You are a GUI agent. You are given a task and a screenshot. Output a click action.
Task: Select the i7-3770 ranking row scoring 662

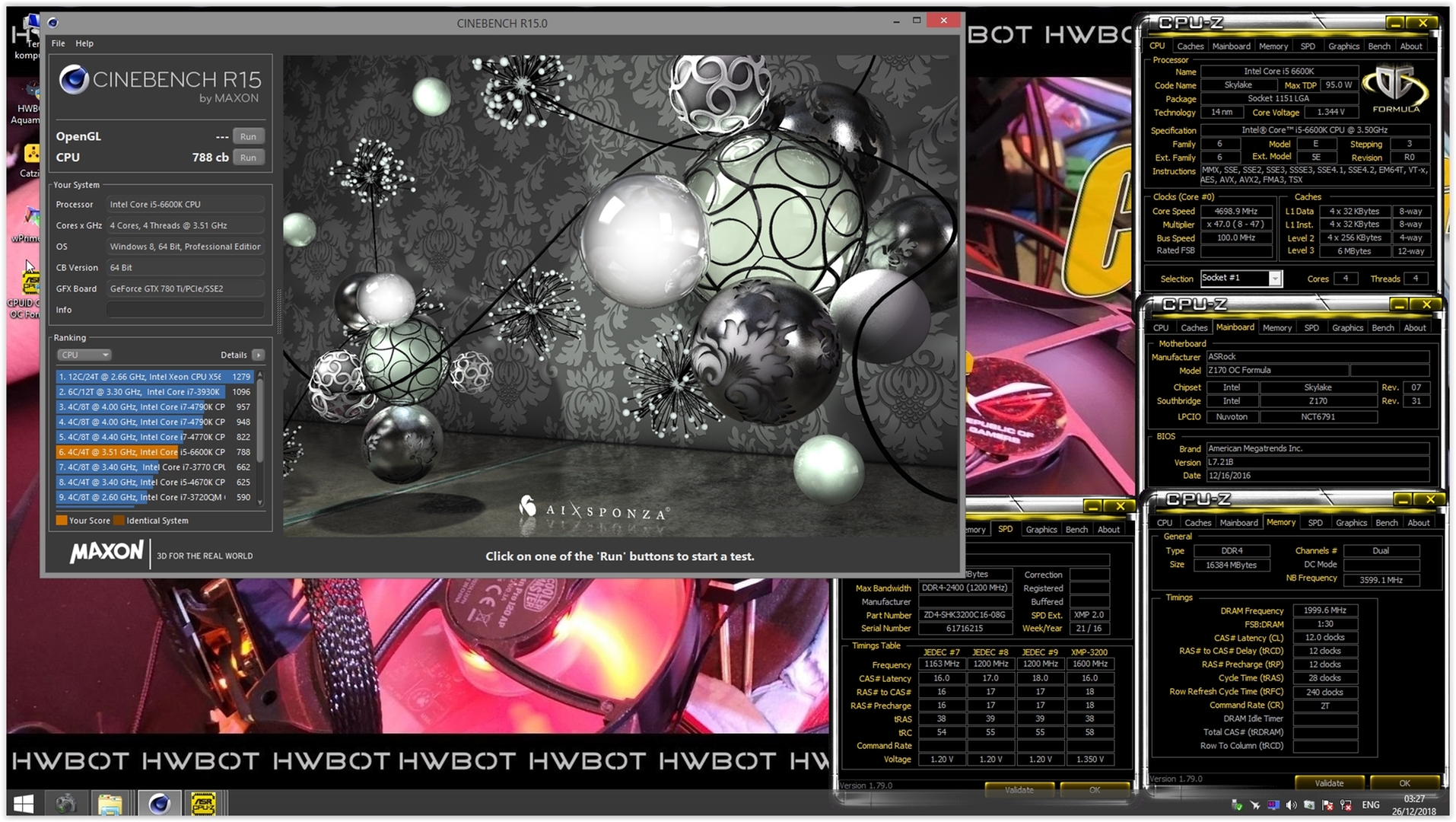click(154, 467)
